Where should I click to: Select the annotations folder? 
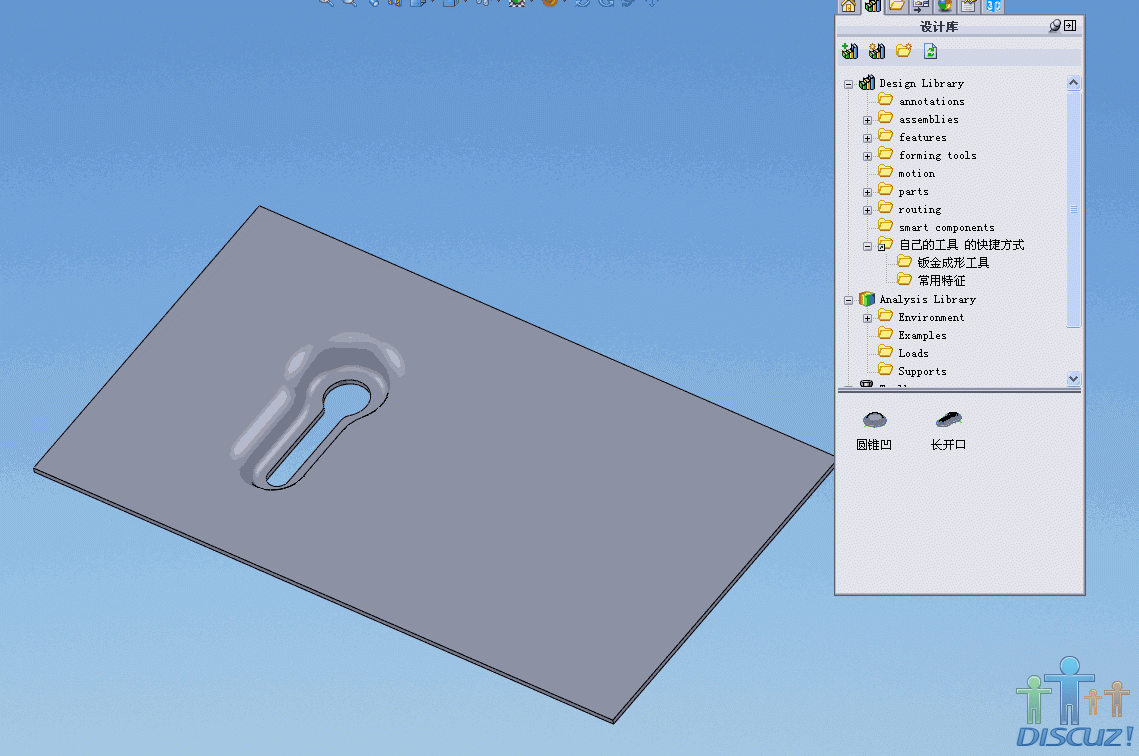pyautogui.click(x=931, y=102)
